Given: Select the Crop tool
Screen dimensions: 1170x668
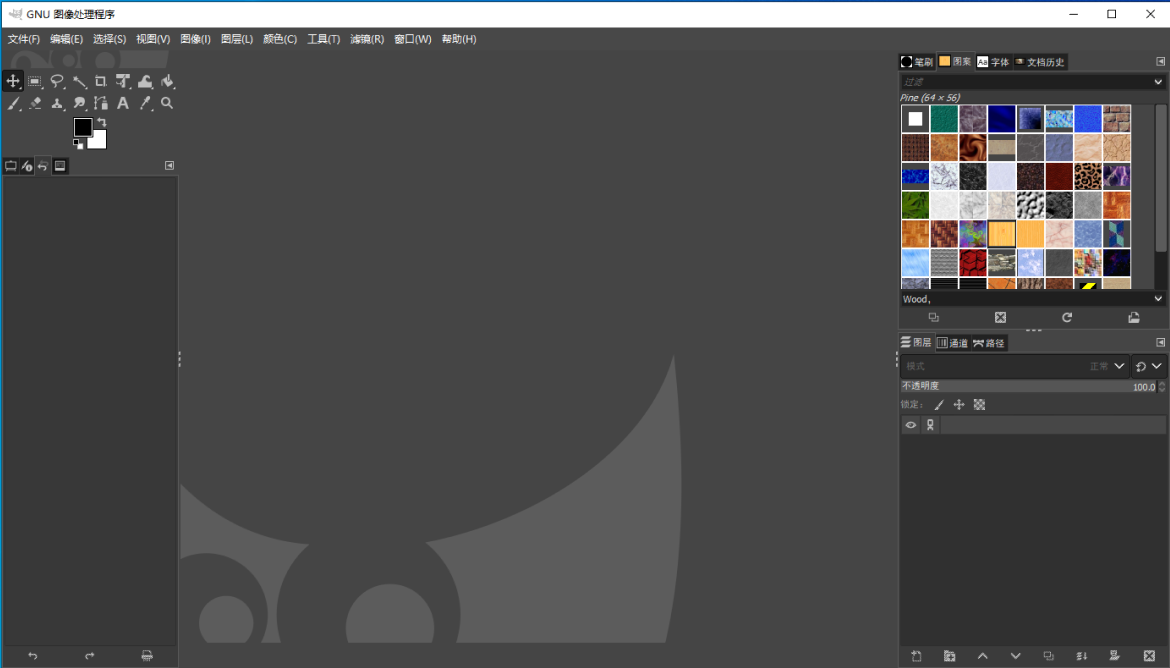Looking at the screenshot, I should coord(101,81).
